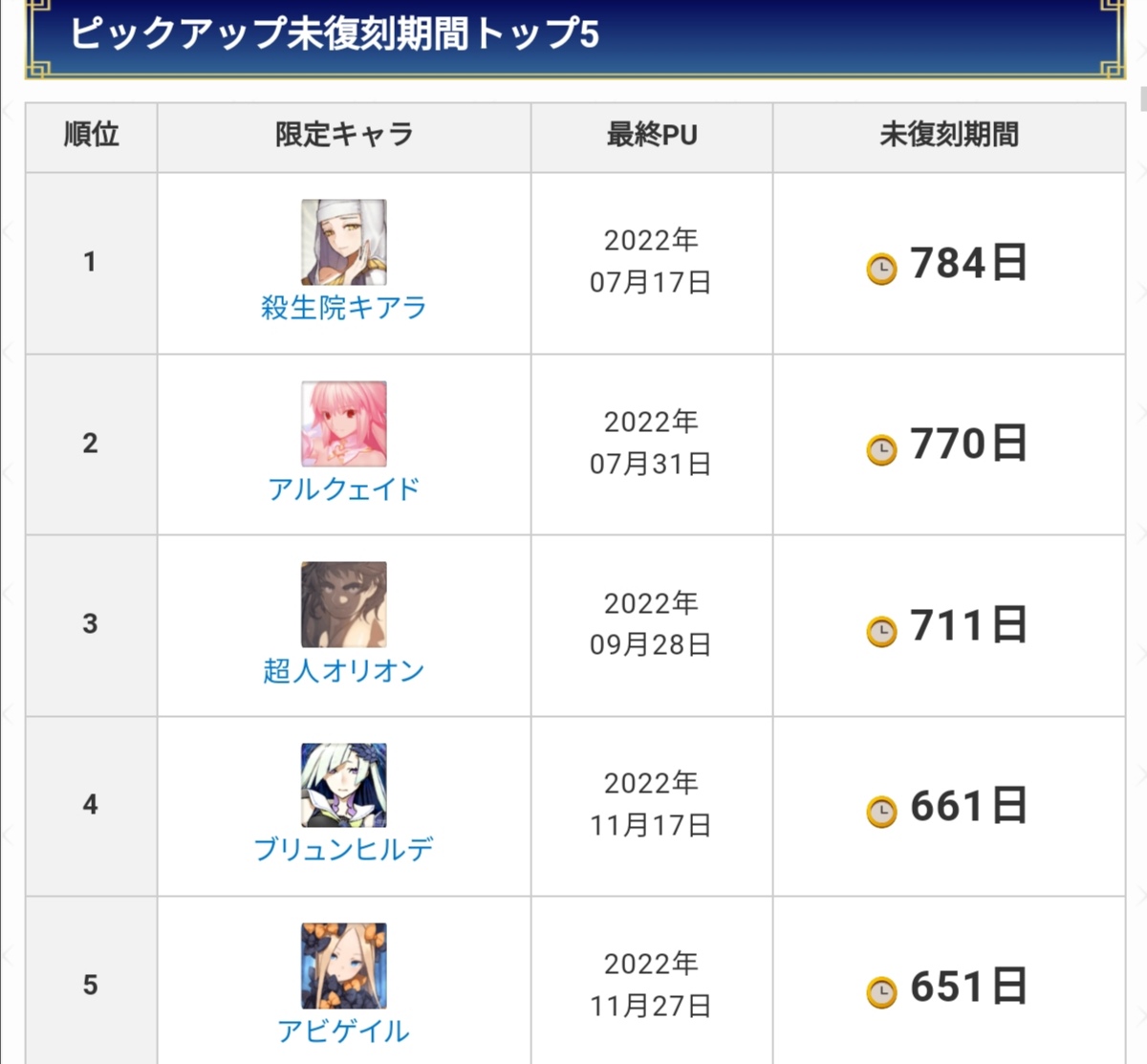The height and width of the screenshot is (1064, 1147).
Task: Click the 殺生院キアラ character portrait
Action: (x=344, y=242)
